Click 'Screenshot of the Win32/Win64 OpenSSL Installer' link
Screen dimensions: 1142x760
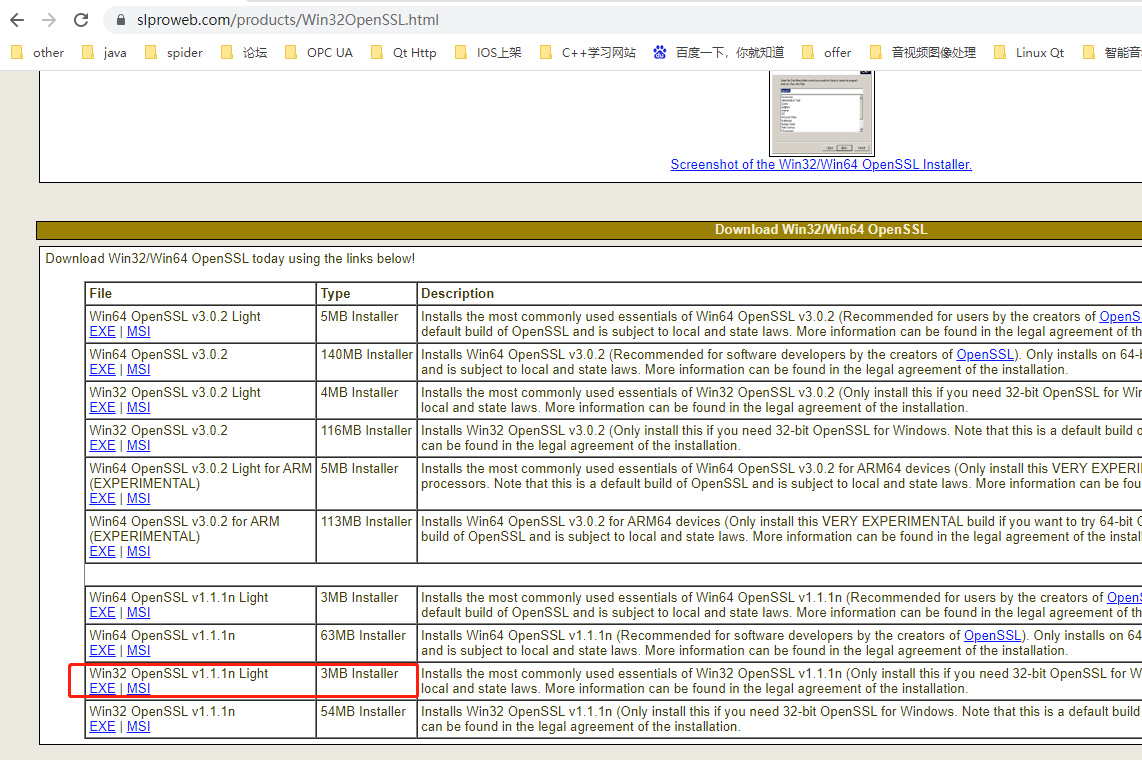[x=821, y=165]
